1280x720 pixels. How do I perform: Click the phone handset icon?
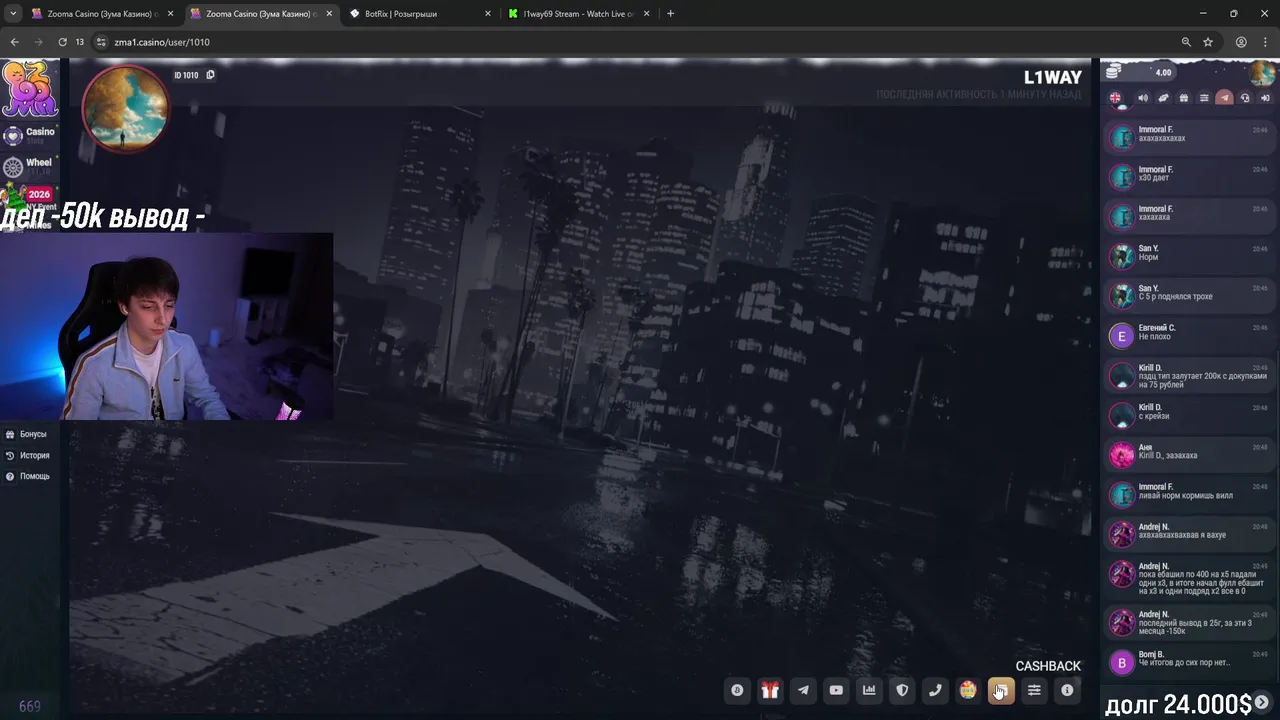935,690
